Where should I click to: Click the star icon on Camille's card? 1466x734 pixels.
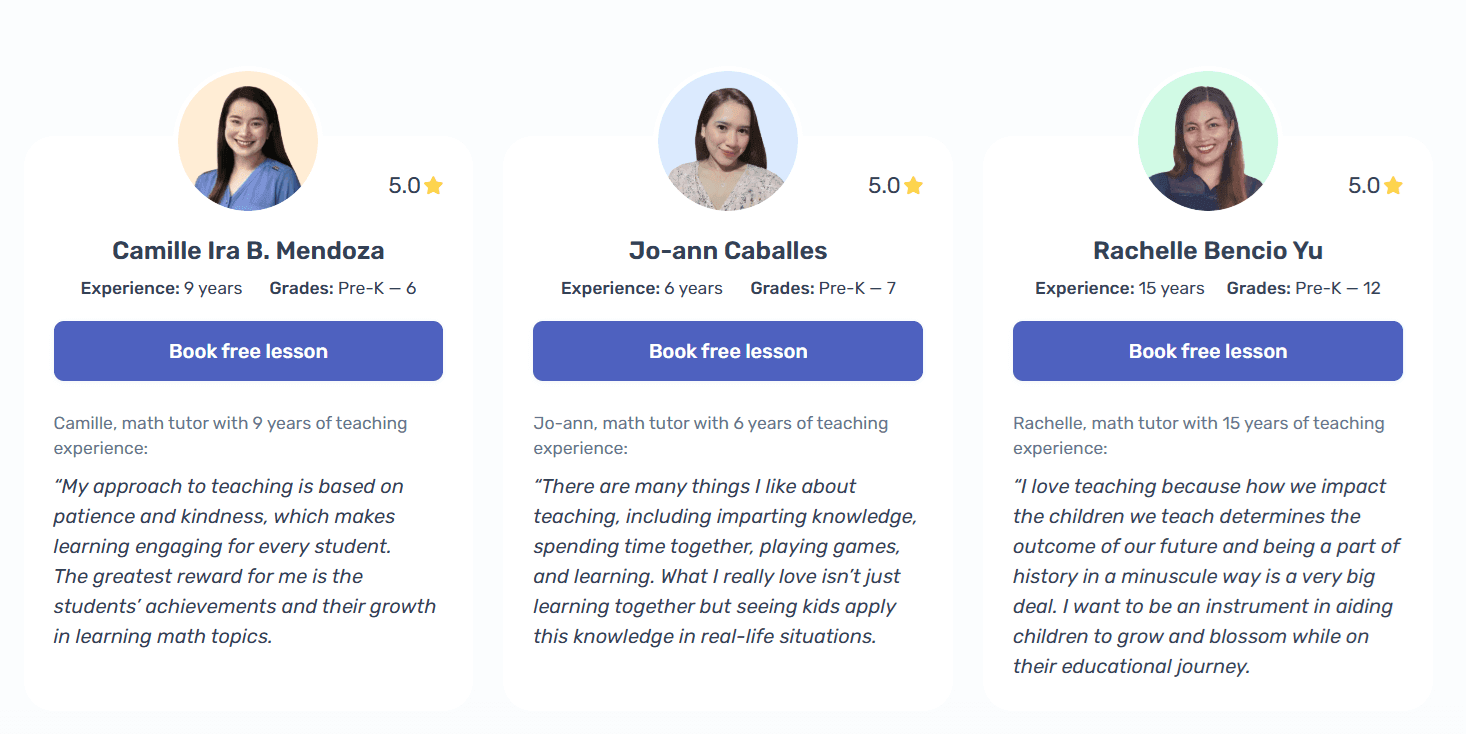point(433,186)
